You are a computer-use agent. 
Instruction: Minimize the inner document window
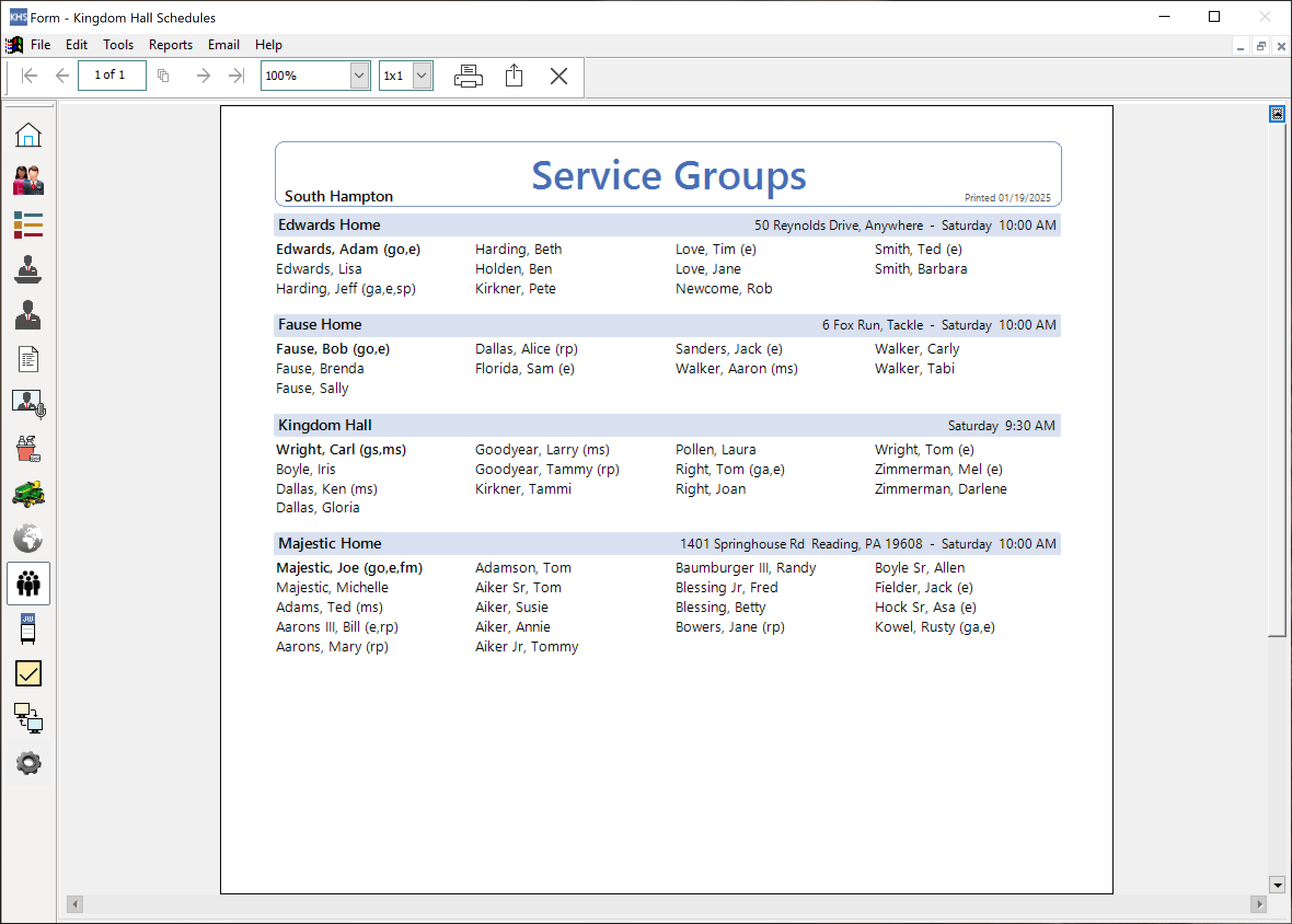[1240, 46]
